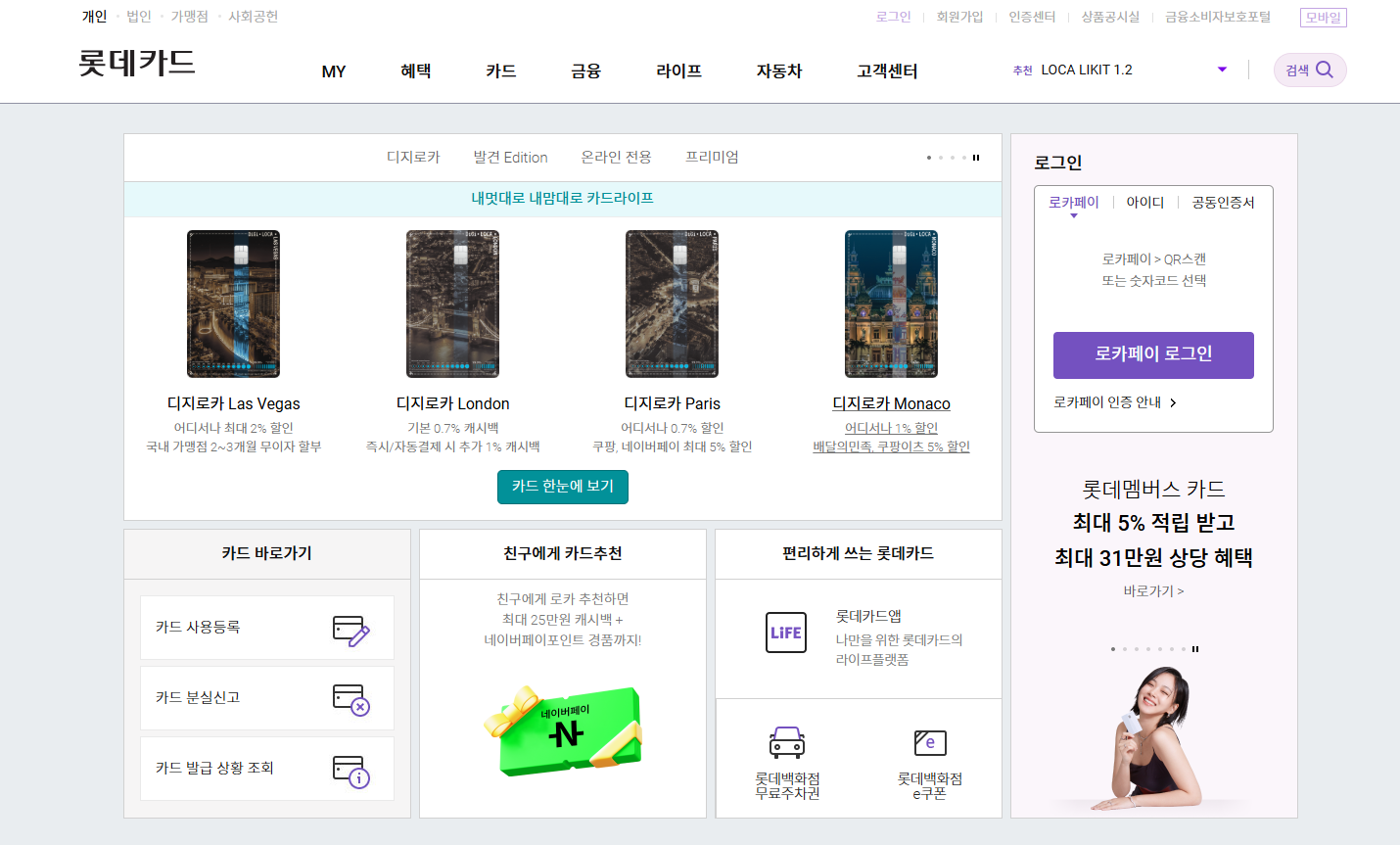Screen dimensions: 1400x845
Task: Open the MY menu
Action: (x=334, y=71)
